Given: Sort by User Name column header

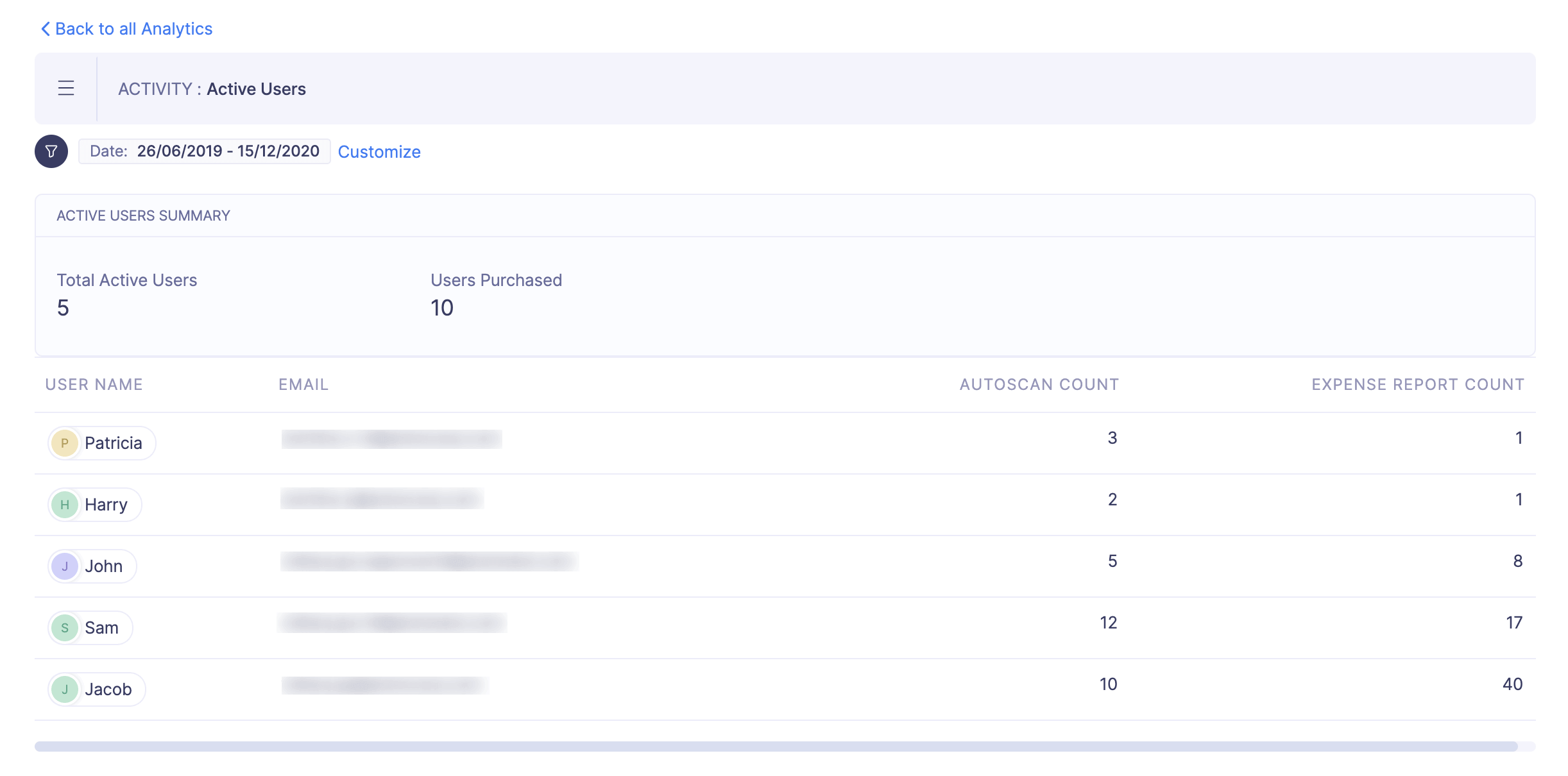Looking at the screenshot, I should tap(94, 384).
